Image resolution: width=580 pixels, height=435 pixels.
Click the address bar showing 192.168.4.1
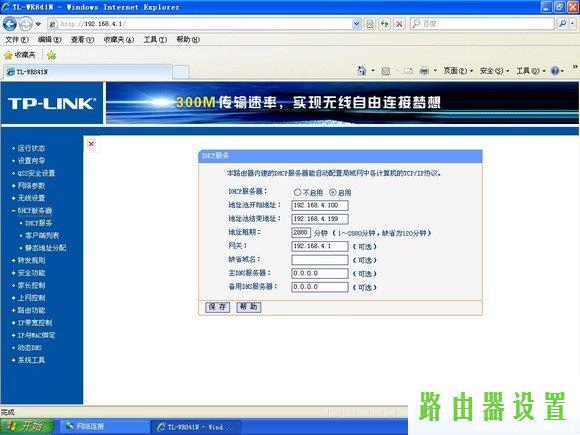200,24
